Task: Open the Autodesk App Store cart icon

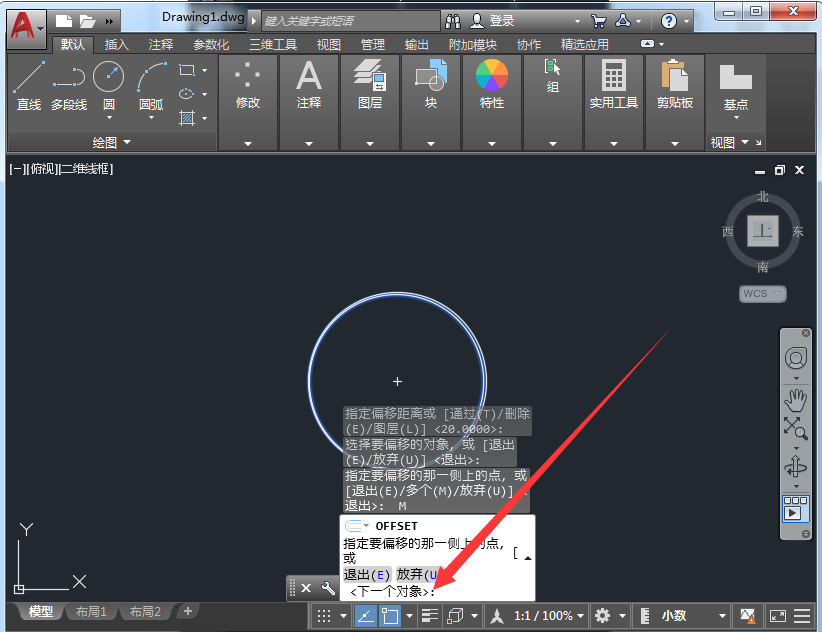Action: 598,21
